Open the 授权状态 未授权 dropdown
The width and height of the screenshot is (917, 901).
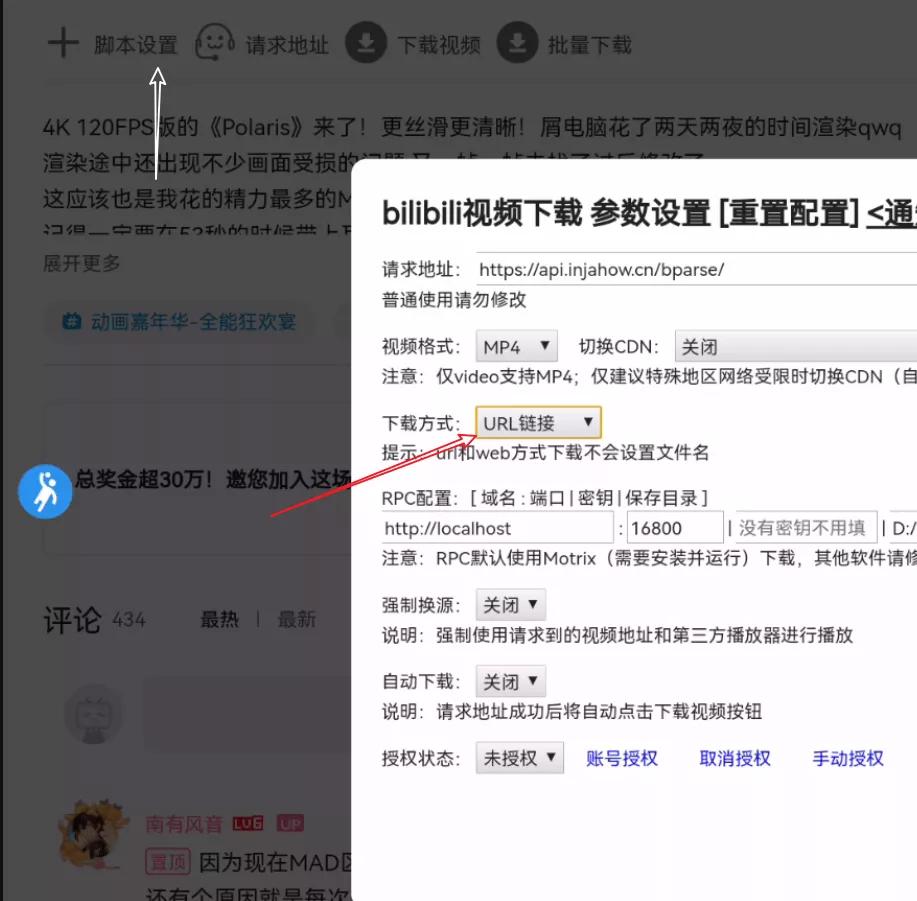[519, 758]
